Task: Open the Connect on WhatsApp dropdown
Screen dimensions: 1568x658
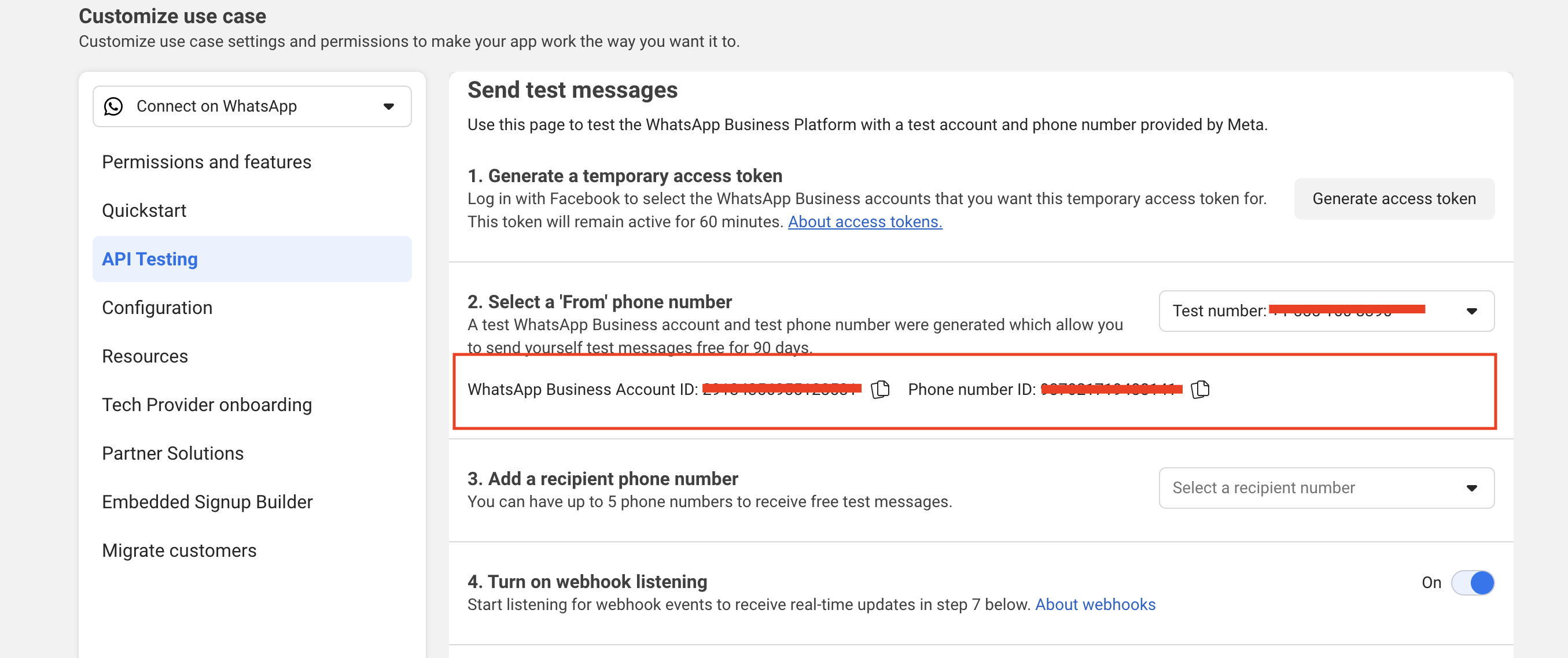Action: coord(252,106)
